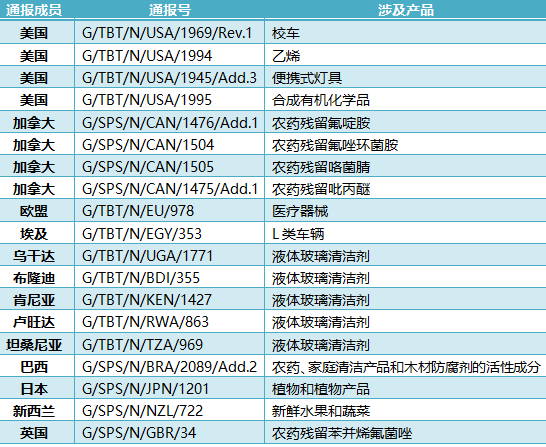The height and width of the screenshot is (447, 546).
Task: Click the 涉及产品 column header
Action: [x=406, y=10]
